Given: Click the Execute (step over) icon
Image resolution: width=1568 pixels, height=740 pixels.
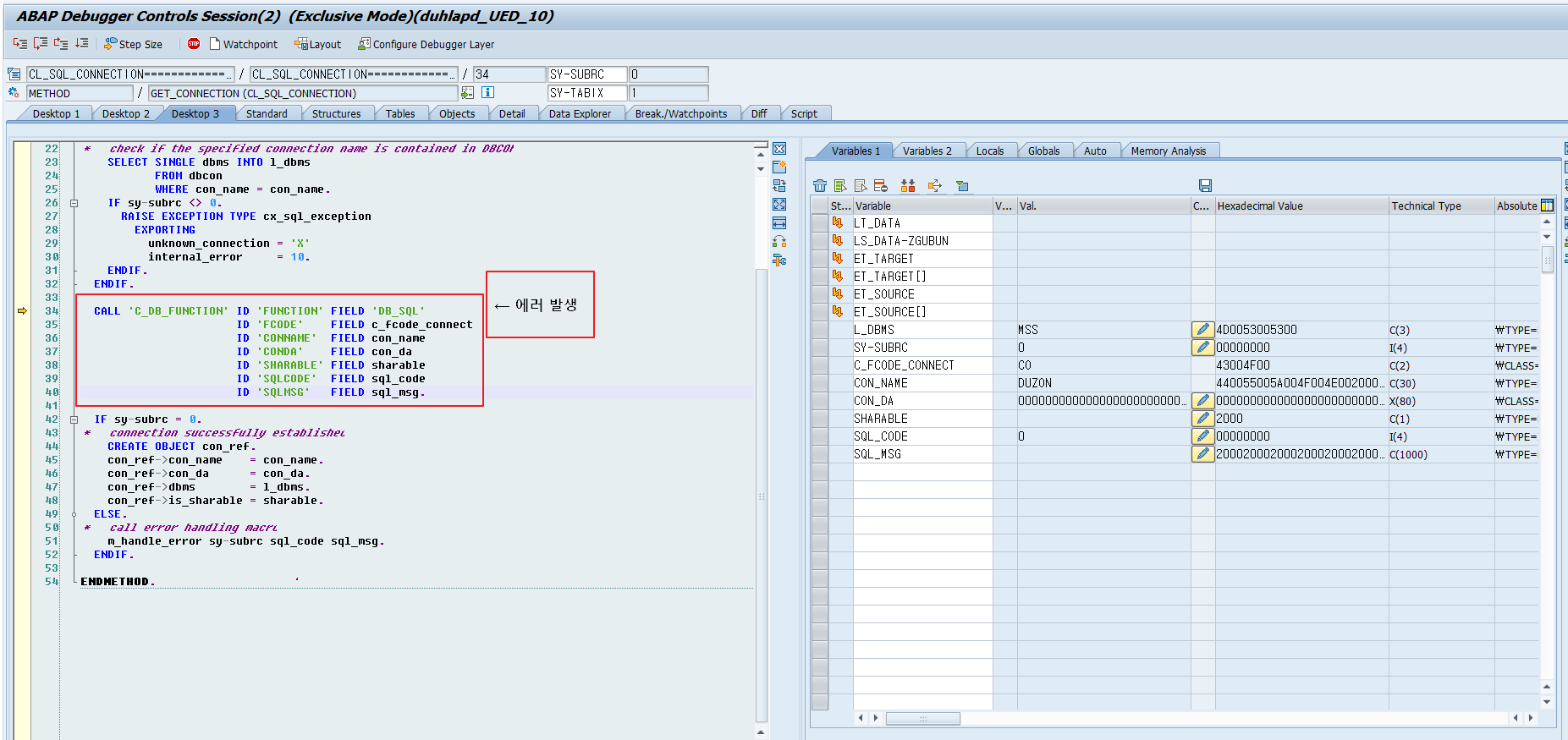Looking at the screenshot, I should pos(41,43).
